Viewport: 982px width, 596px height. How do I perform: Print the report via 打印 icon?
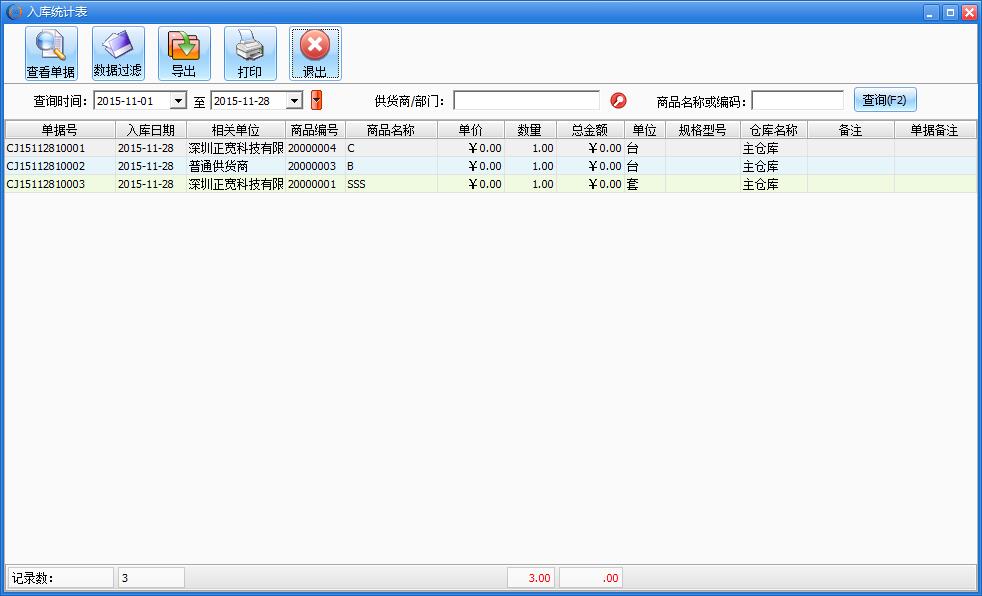click(x=250, y=53)
